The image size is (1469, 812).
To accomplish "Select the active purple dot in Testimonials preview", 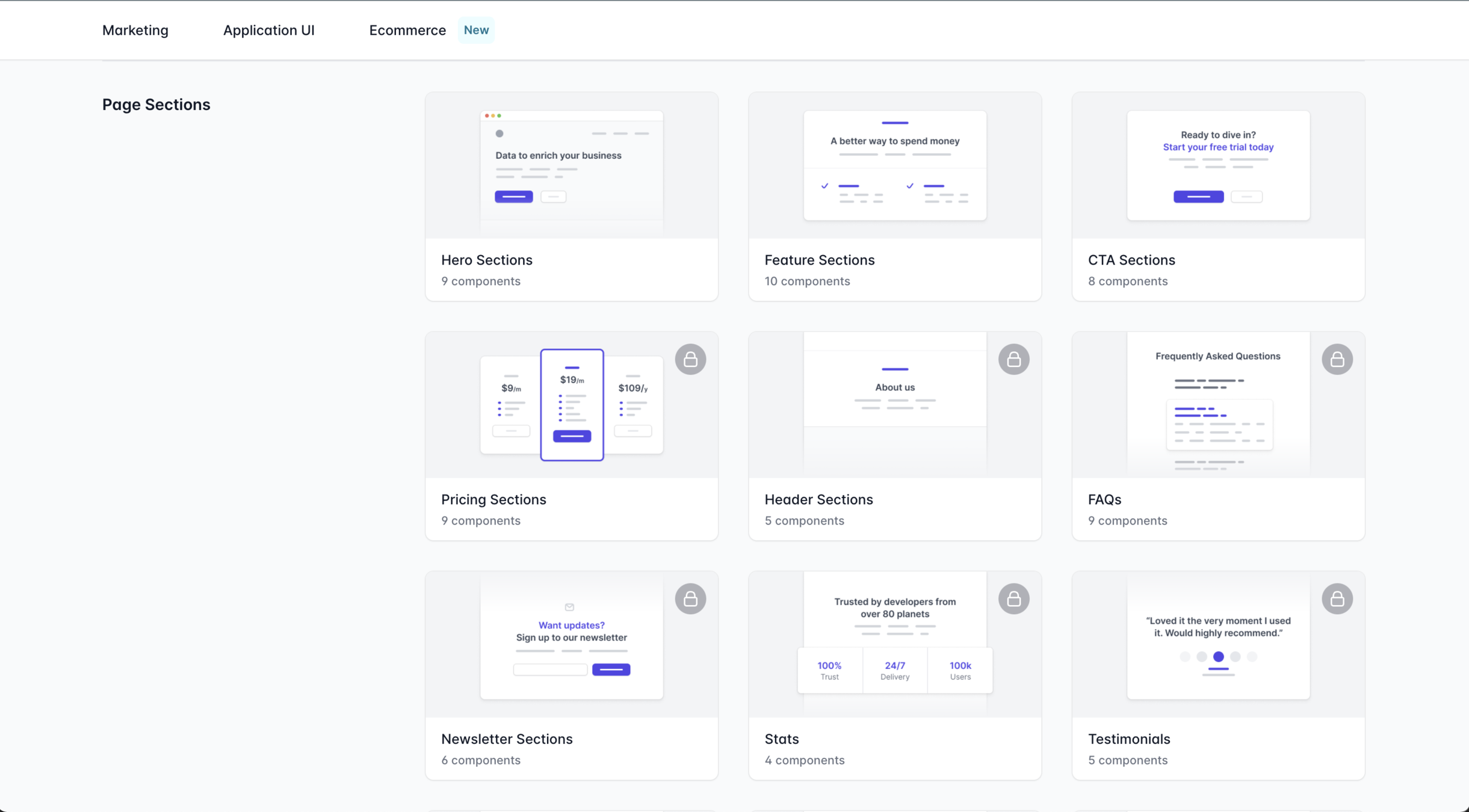I will point(1218,656).
